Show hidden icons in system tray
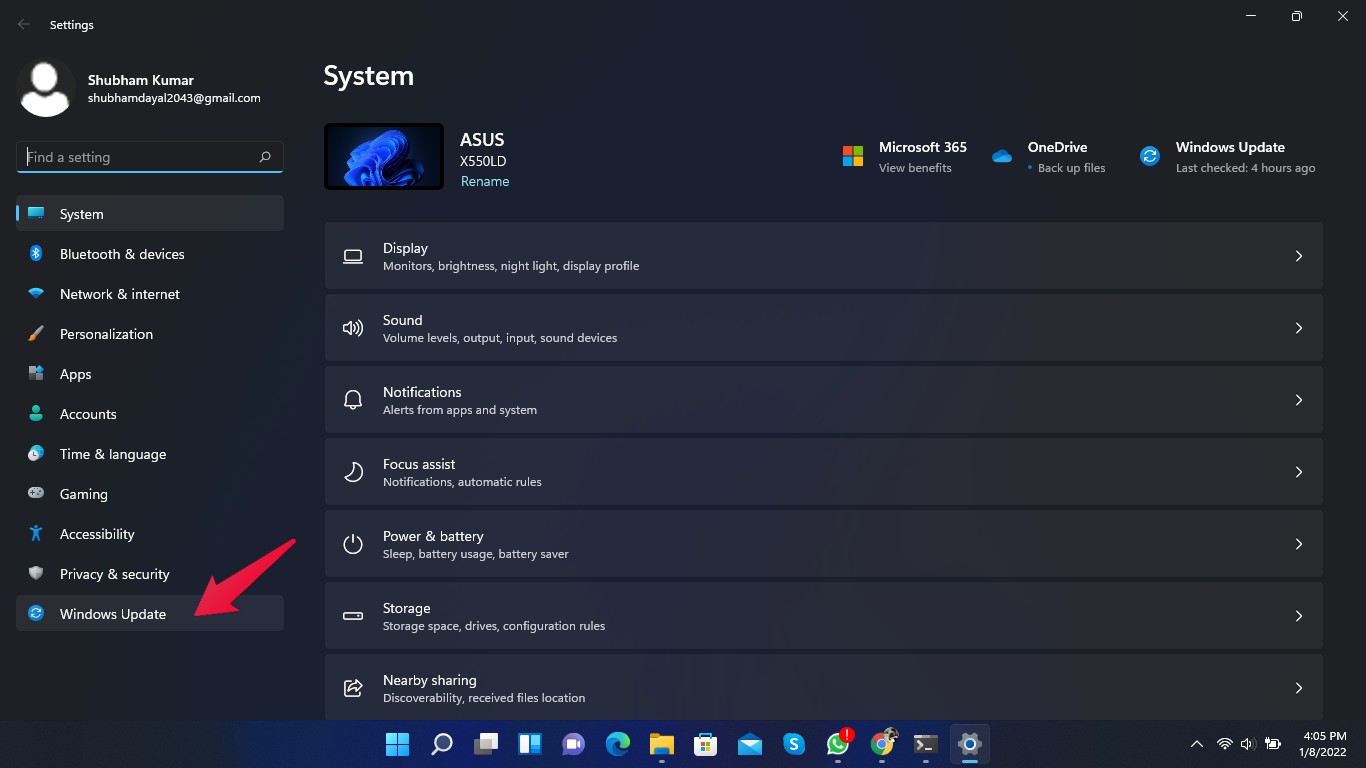Viewport: 1366px width, 768px height. 1196,744
